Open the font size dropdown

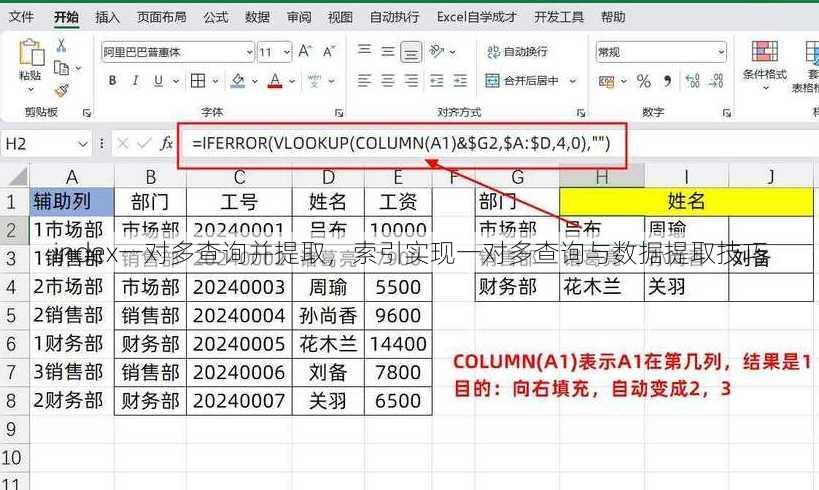(286, 52)
